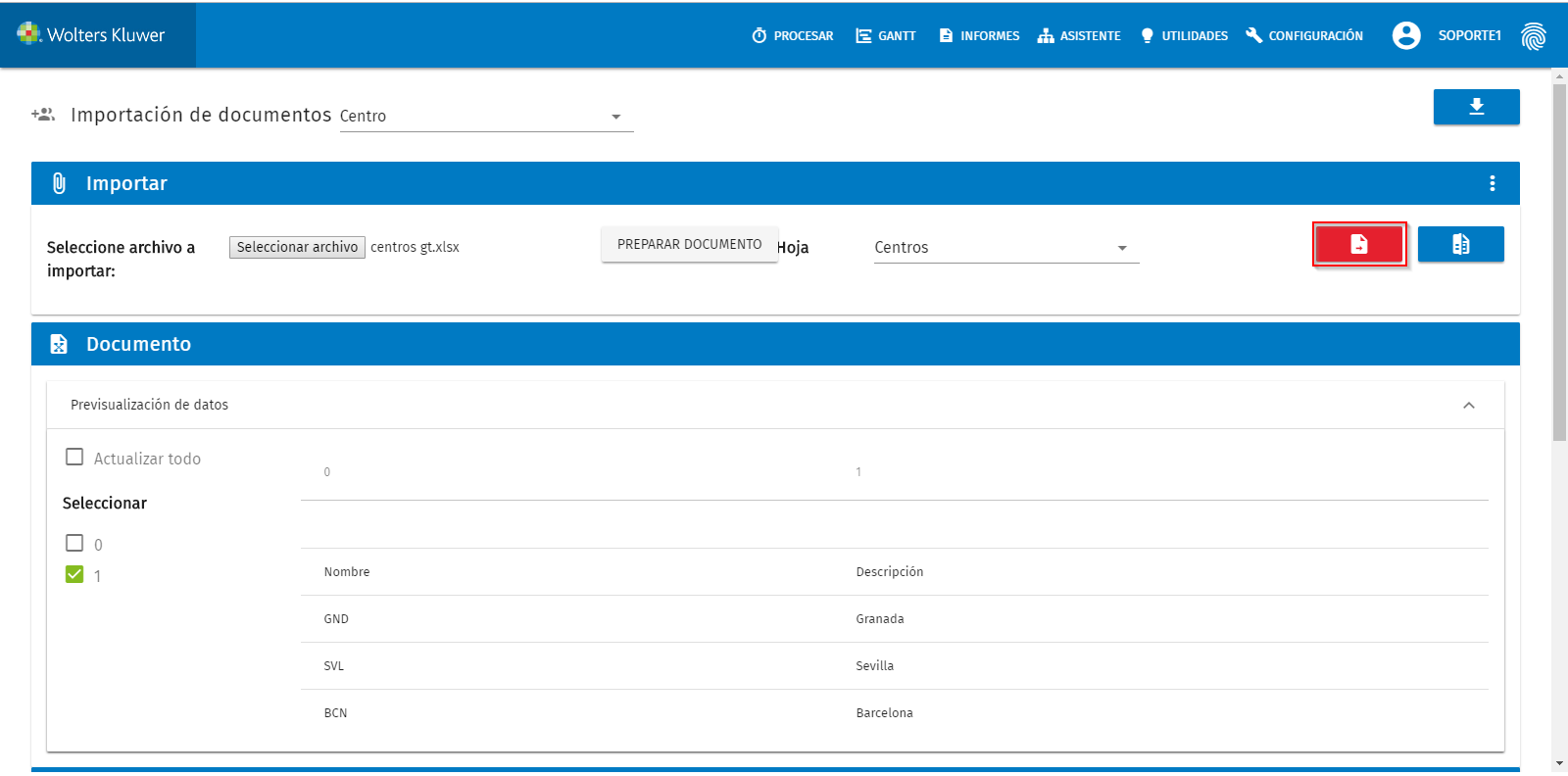The height and width of the screenshot is (776, 1568).
Task: Click the PREPARAR DOCUMENTO button
Action: click(689, 244)
